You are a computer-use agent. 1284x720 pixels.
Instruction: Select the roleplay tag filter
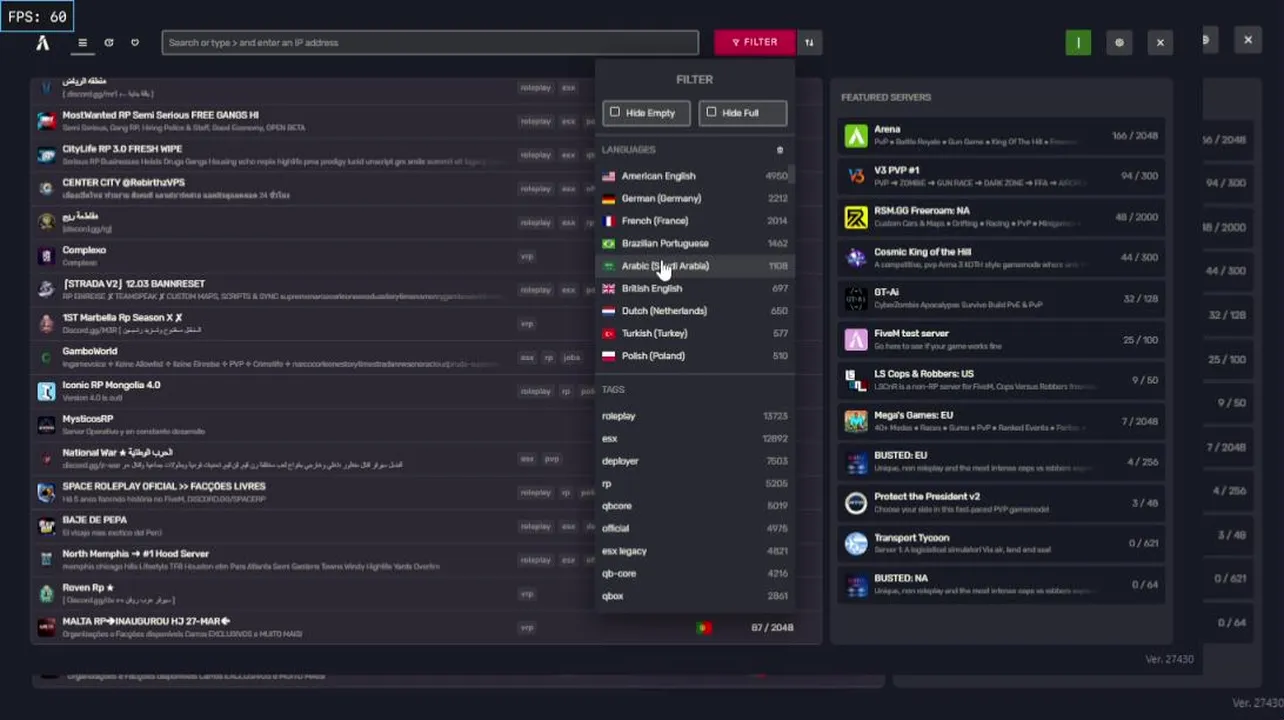click(695, 416)
